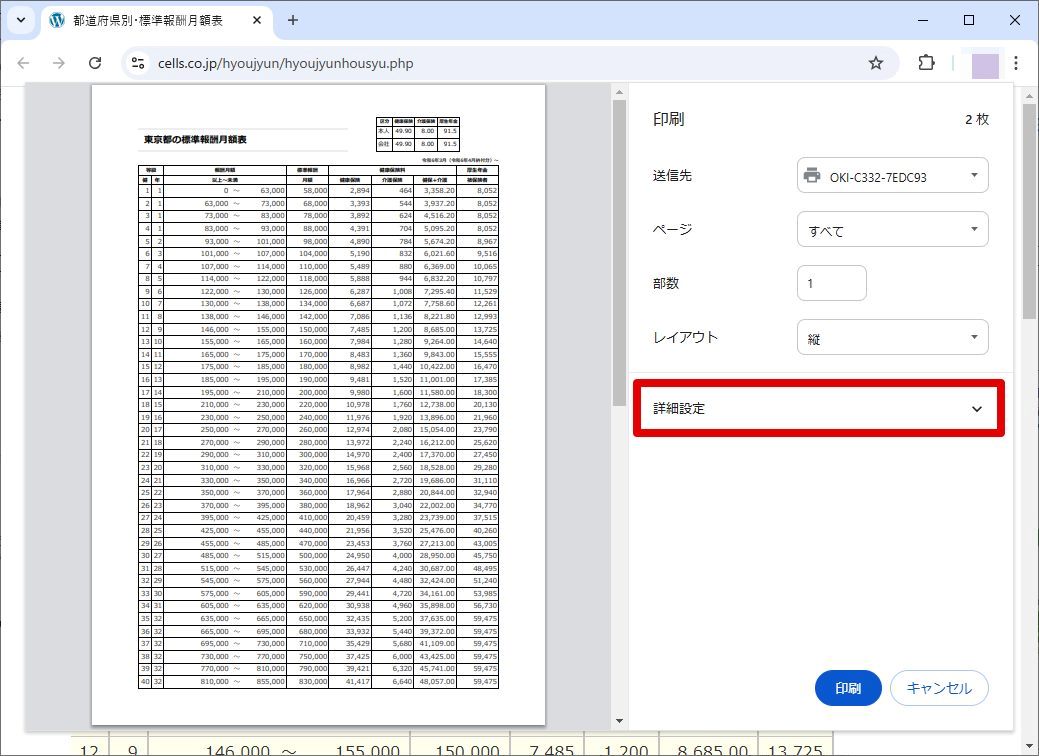Expand the 詳細設定 section
Image resolution: width=1039 pixels, height=756 pixels.
818,408
